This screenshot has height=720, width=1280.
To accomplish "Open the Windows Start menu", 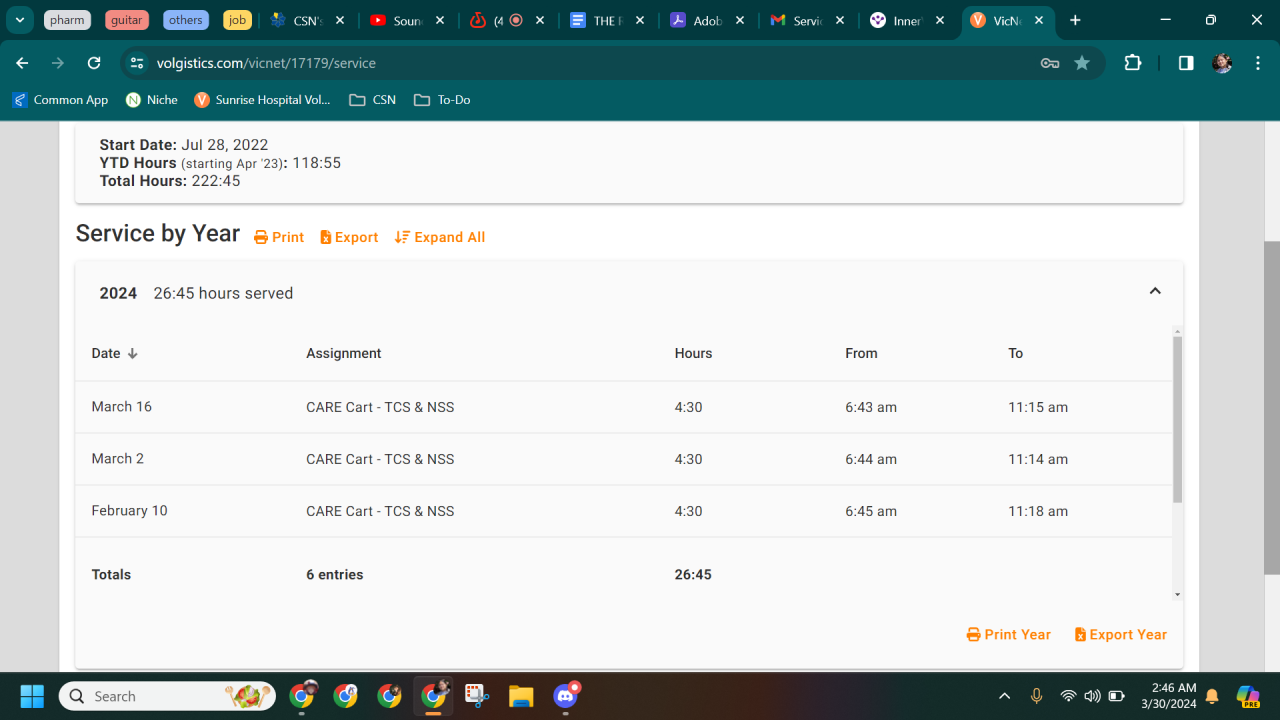I will pyautogui.click(x=32, y=696).
